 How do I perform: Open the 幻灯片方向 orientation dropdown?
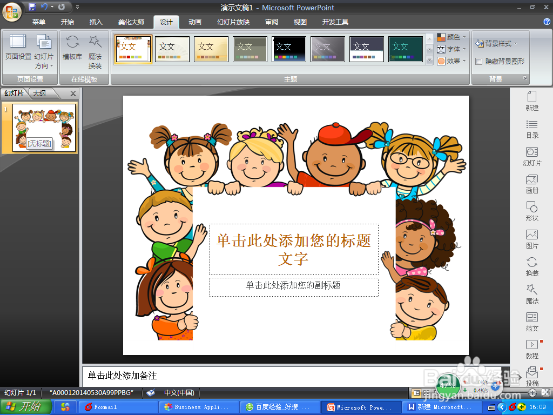(44, 51)
